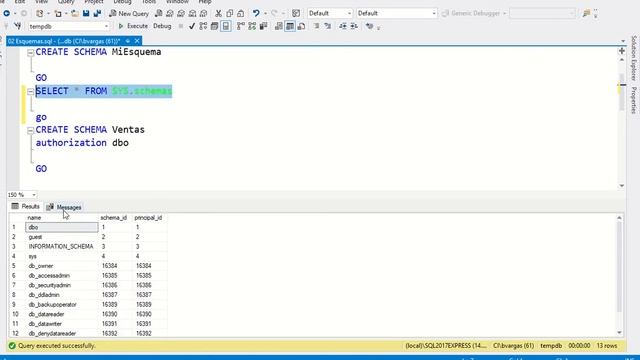The image size is (640, 360).
Task: Click the Save All icon
Action: tap(97, 13)
